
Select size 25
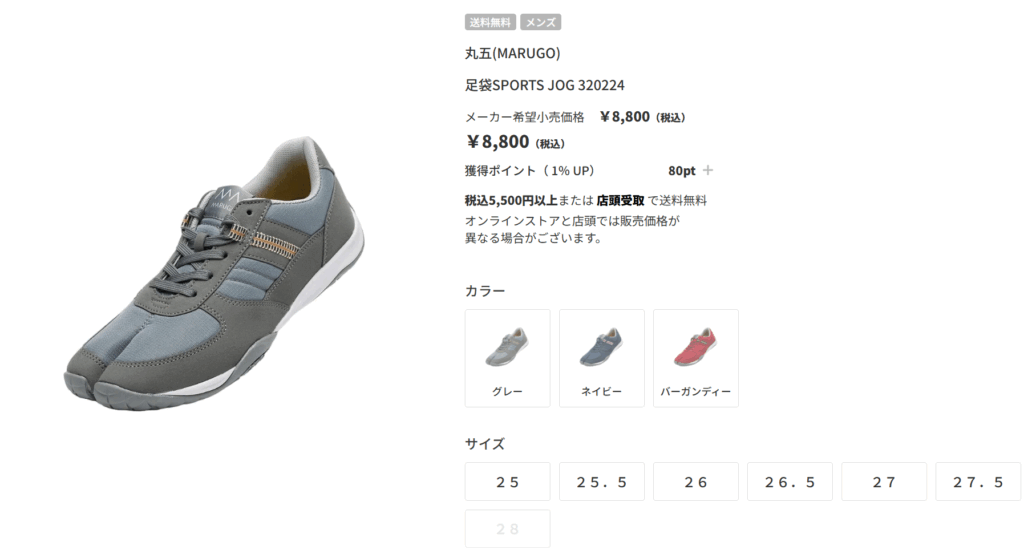[507, 482]
